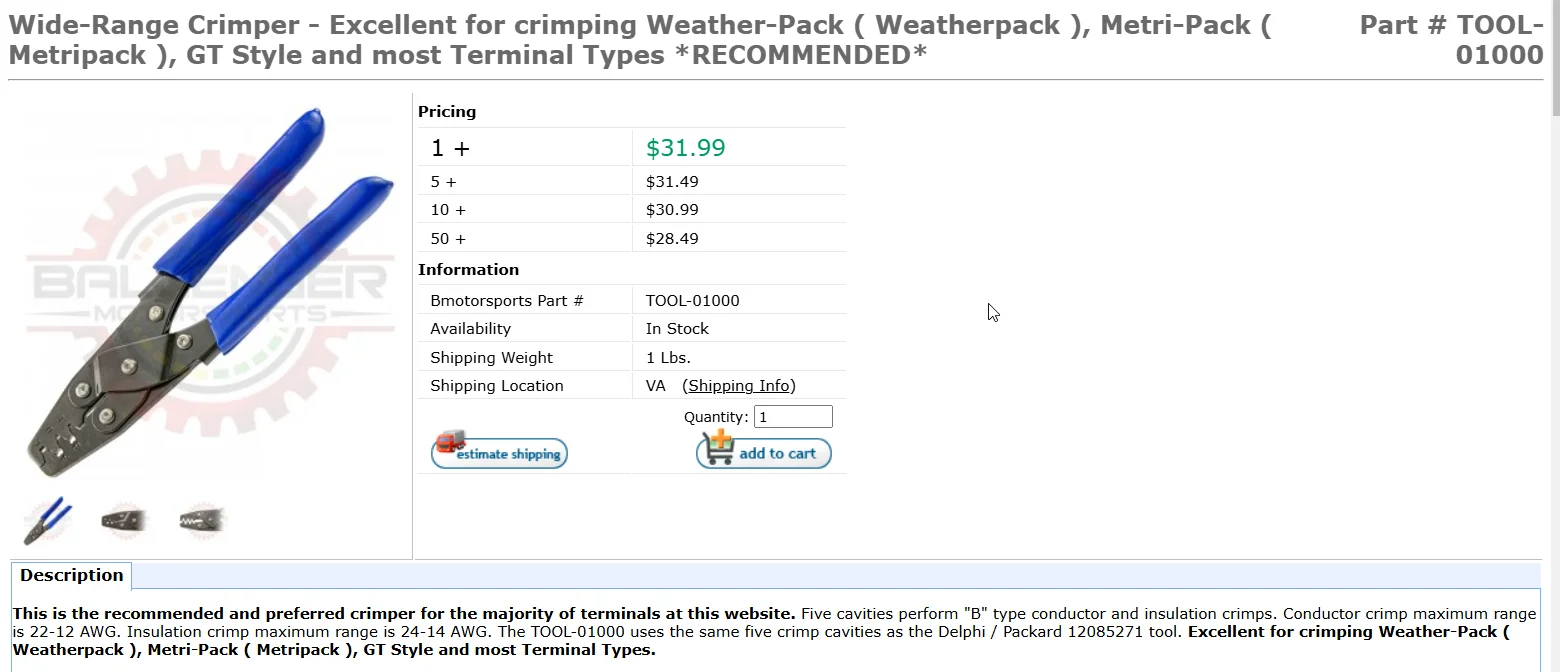The image size is (1560, 672).
Task: Click the TOOL-01000 part number value
Action: pos(693,301)
